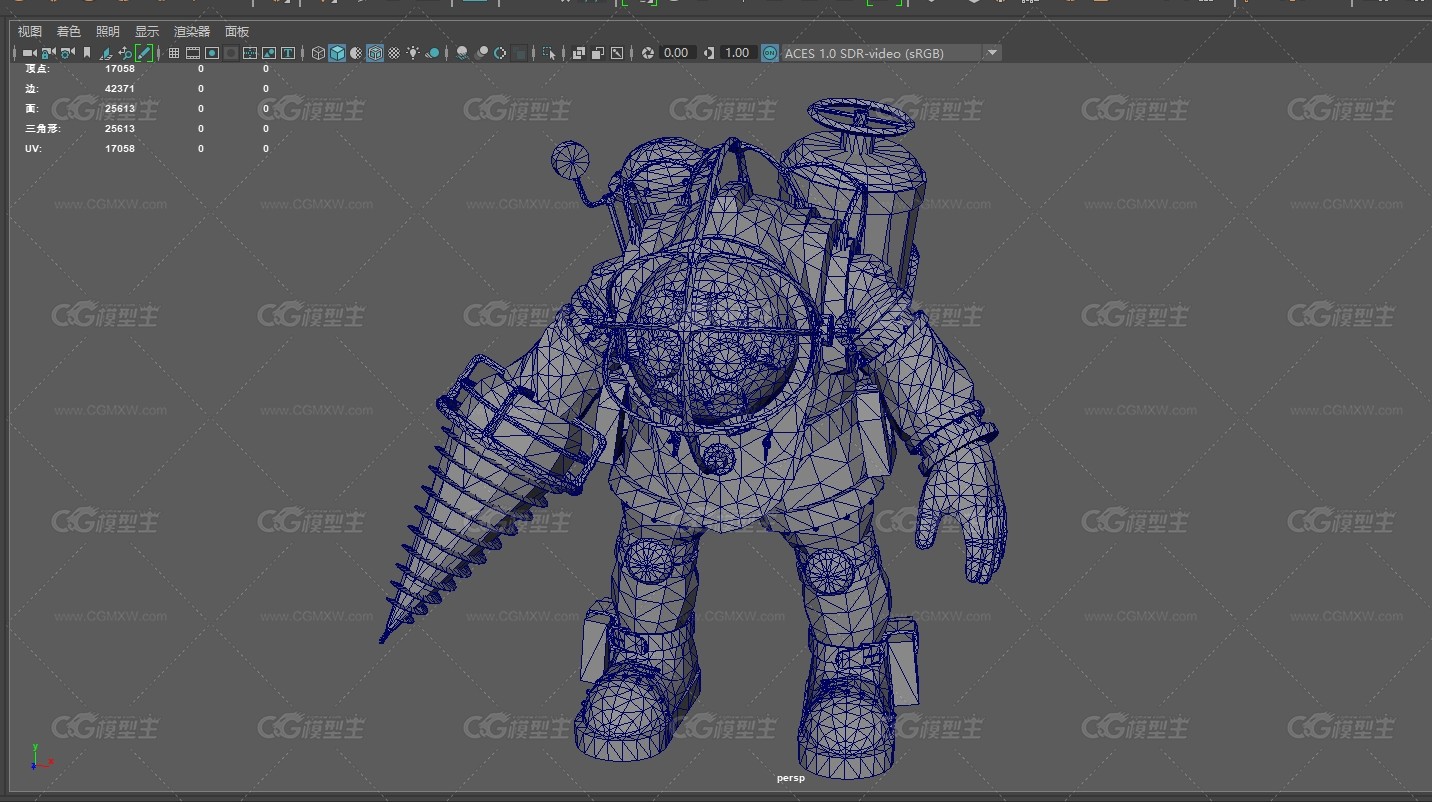Image resolution: width=1432 pixels, height=802 pixels.
Task: Open Camera Attributes icon in panel toolbar
Action: point(67,53)
